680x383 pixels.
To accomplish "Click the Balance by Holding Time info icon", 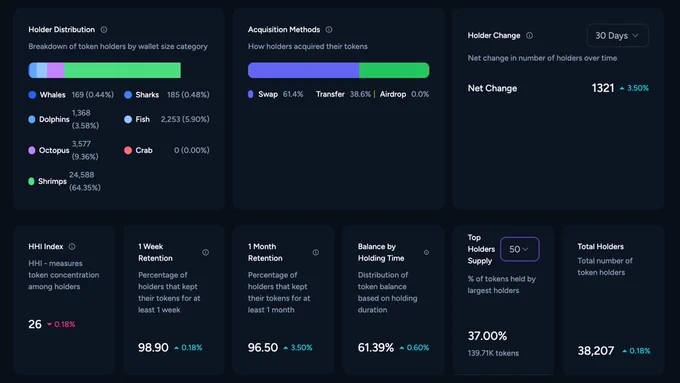I will (x=426, y=252).
